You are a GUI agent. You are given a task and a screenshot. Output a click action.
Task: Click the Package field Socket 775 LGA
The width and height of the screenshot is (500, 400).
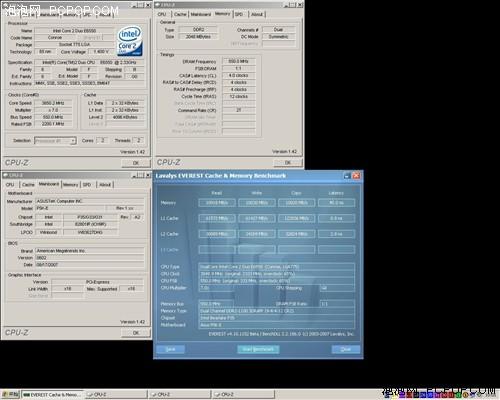(x=74, y=45)
